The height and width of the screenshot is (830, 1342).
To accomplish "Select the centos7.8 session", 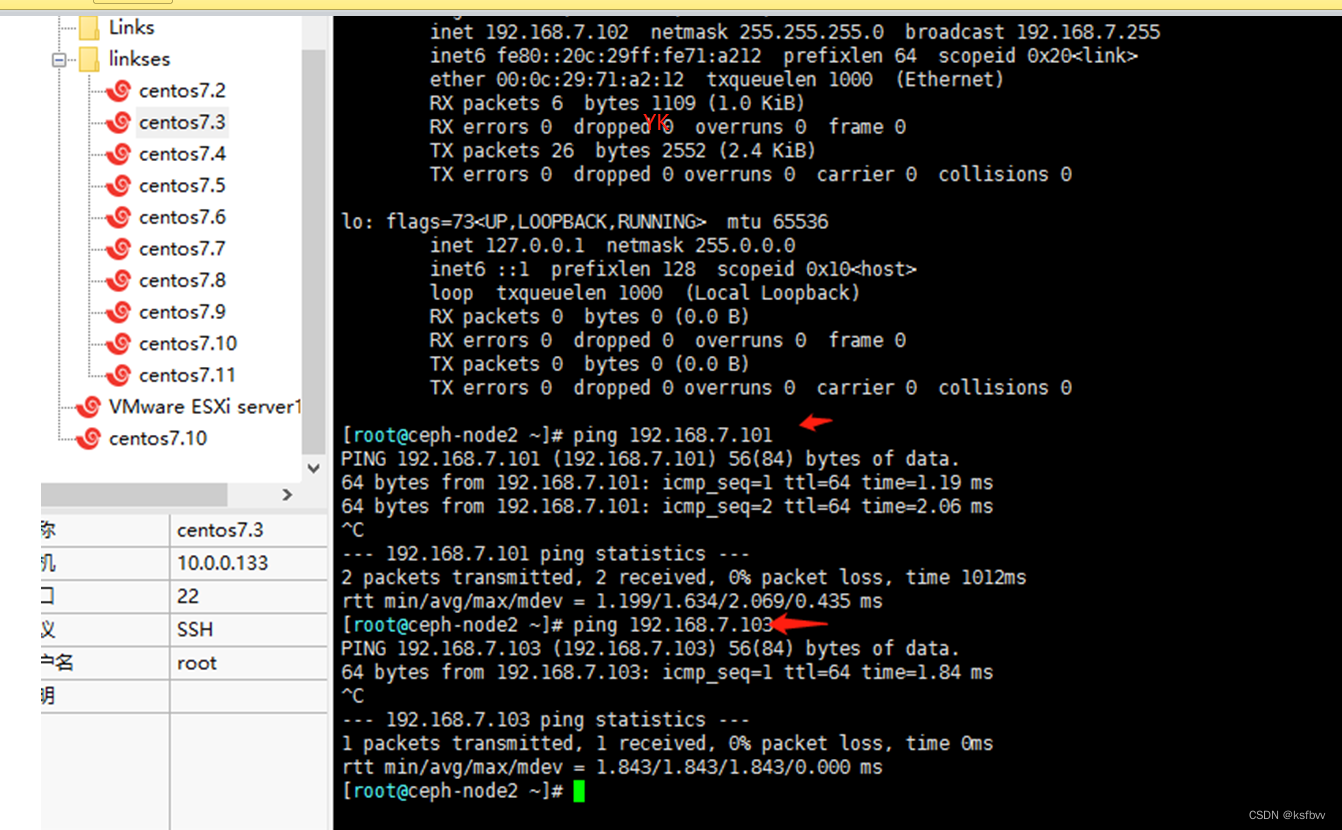I will pyautogui.click(x=182, y=281).
